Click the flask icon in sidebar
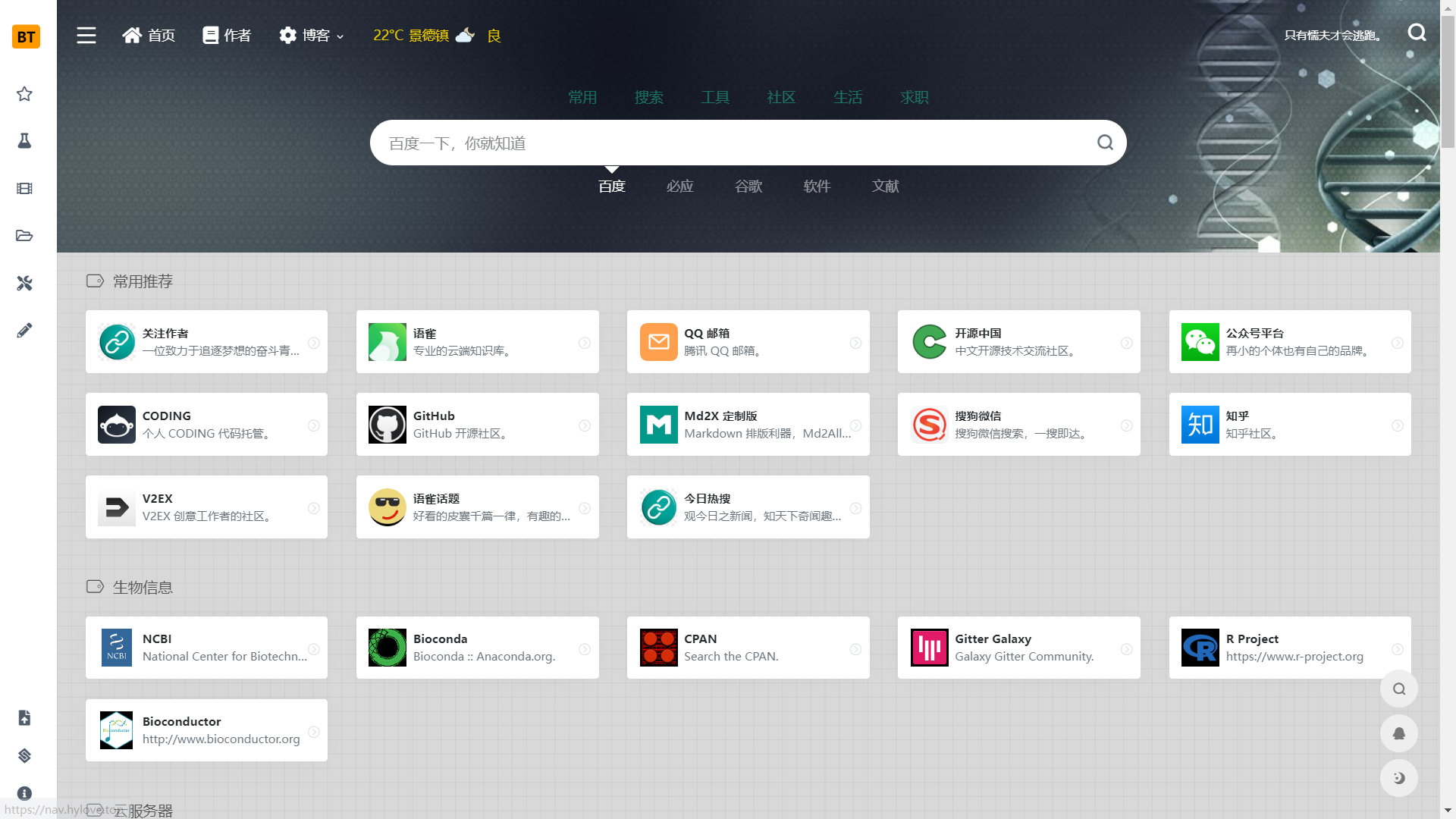This screenshot has height=819, width=1456. pyautogui.click(x=24, y=141)
